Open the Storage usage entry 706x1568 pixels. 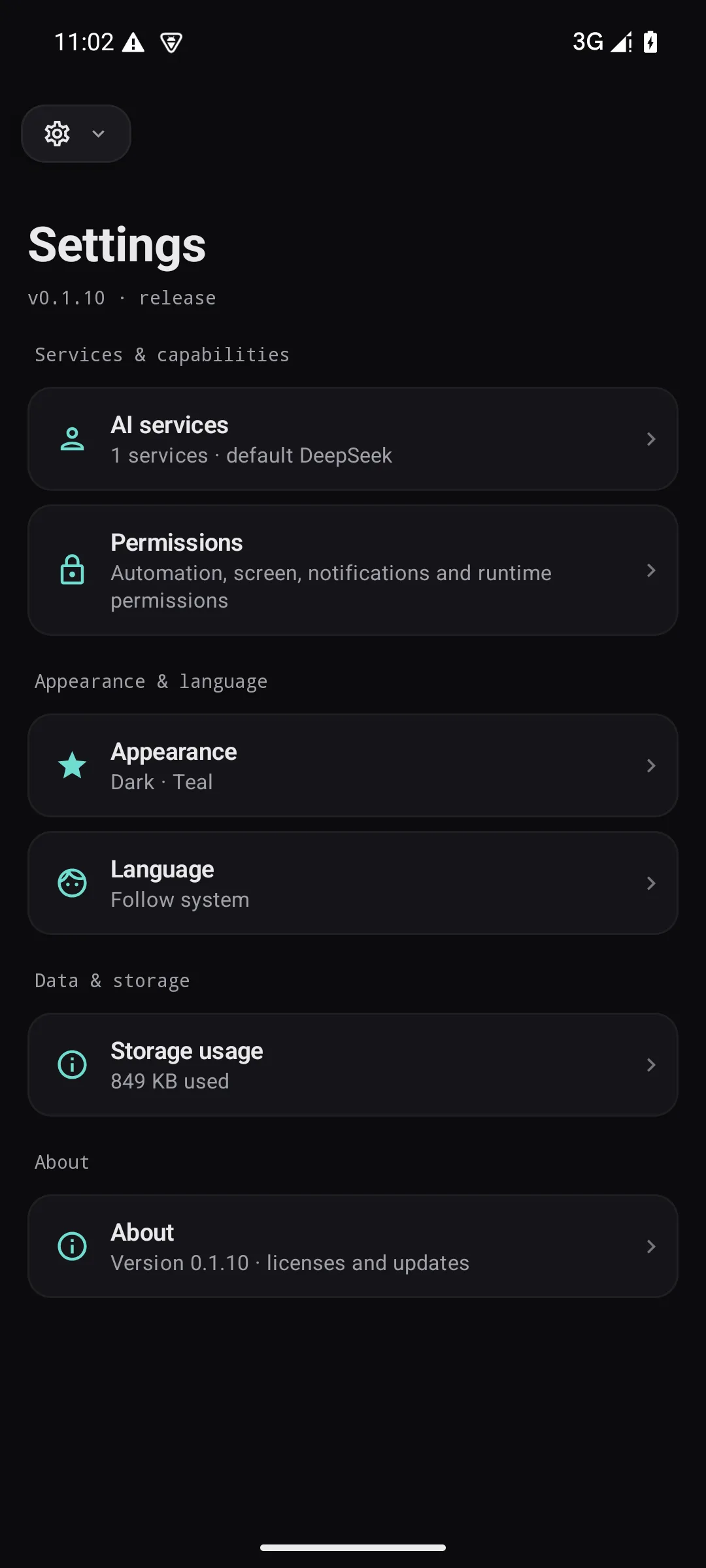pyautogui.click(x=353, y=1065)
